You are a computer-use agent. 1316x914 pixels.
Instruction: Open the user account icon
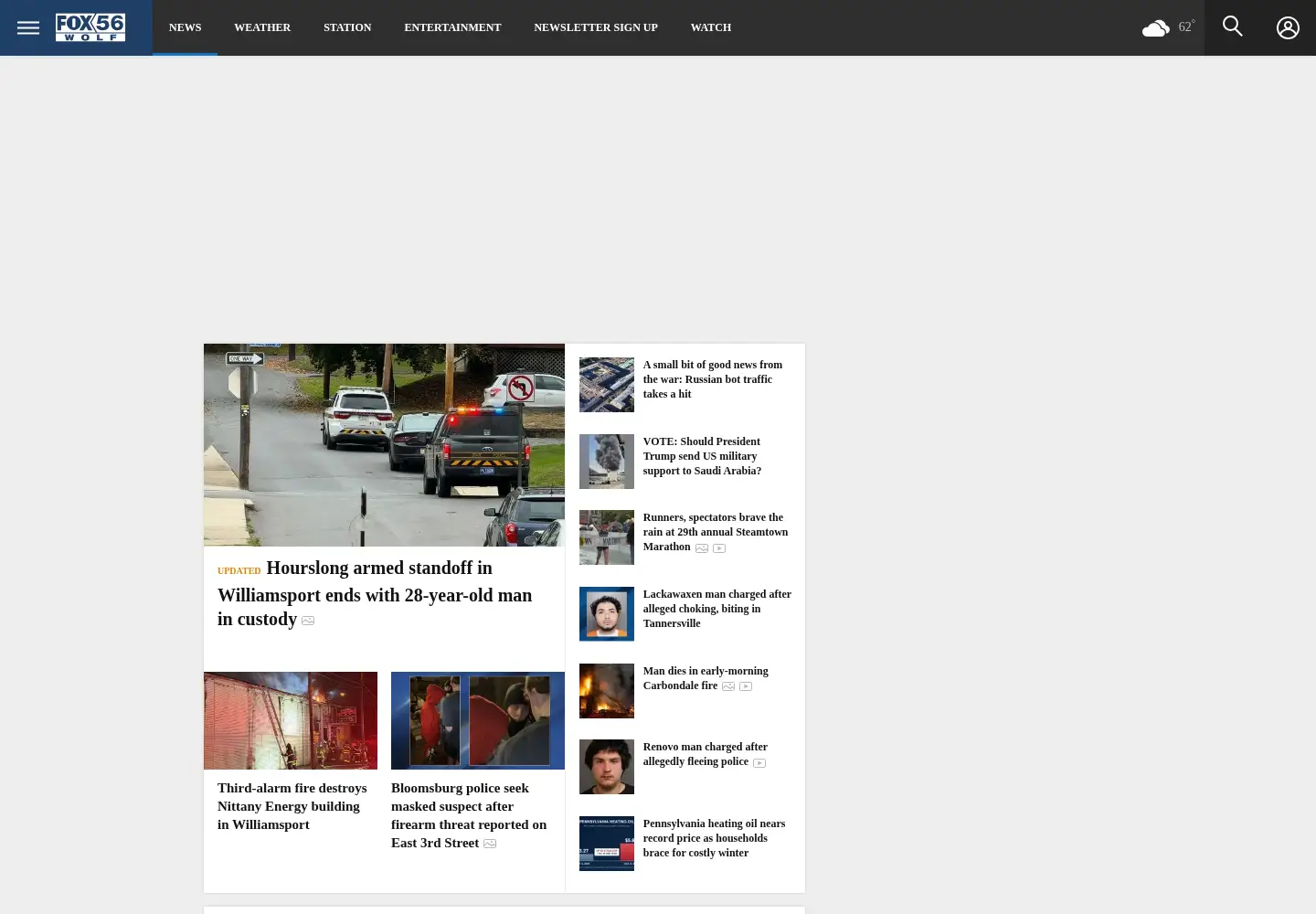click(1288, 28)
